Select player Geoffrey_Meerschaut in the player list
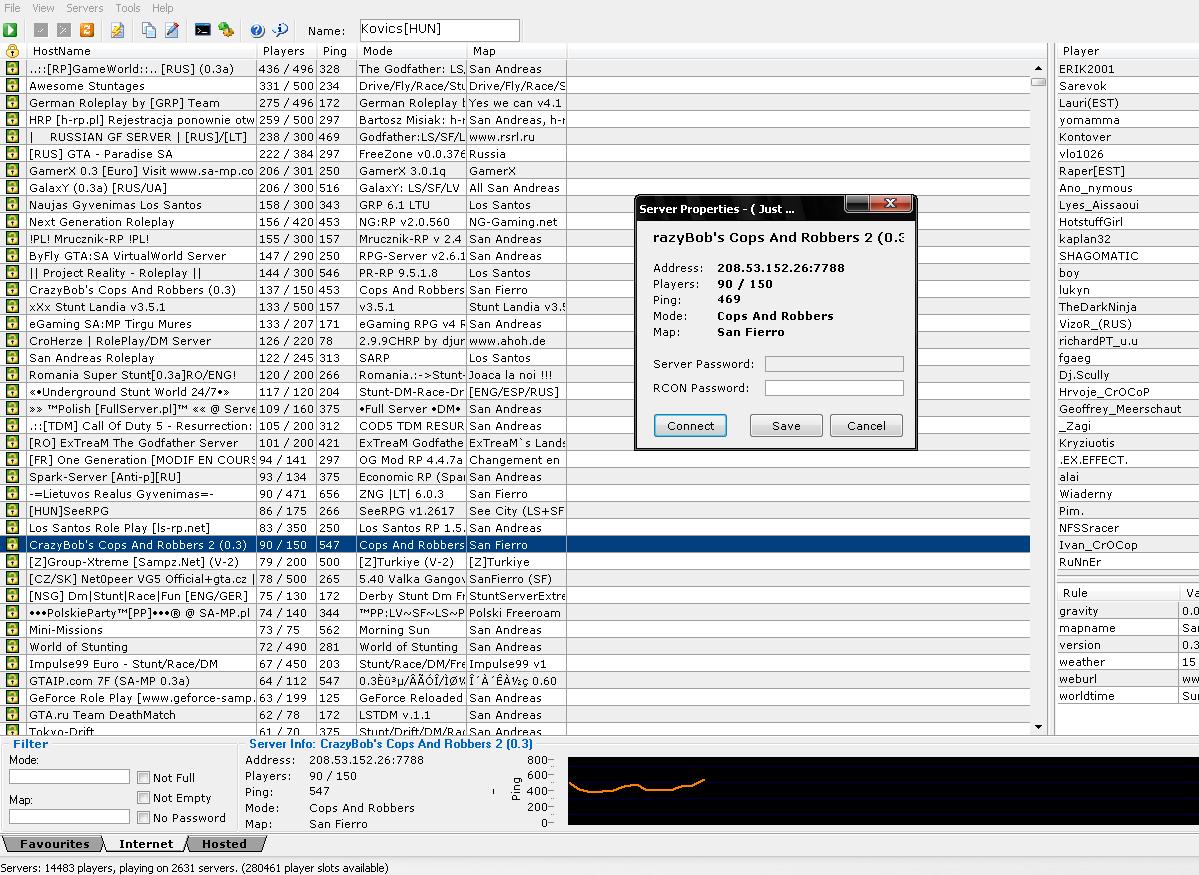This screenshot has height=875, width=1199. (x=1128, y=409)
